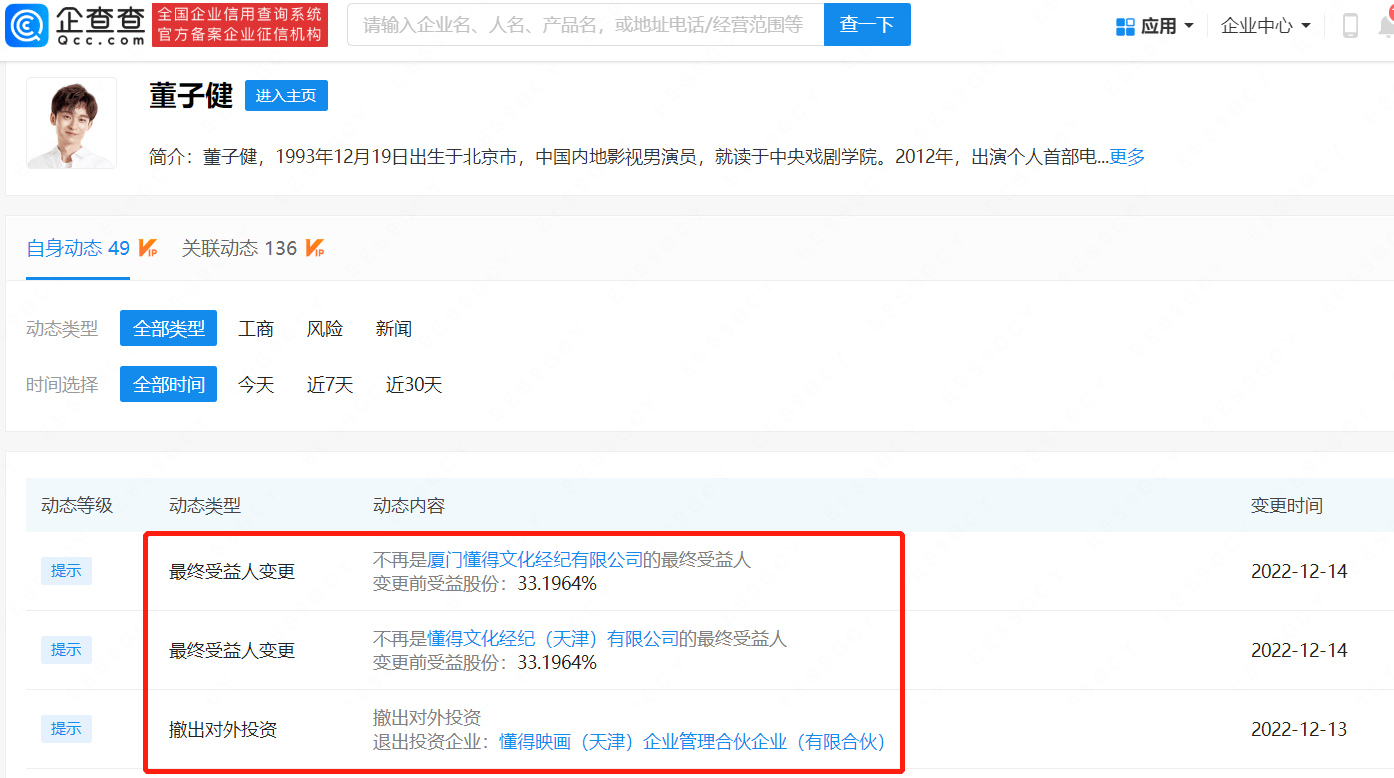Click the 动态等级 column header
Image resolution: width=1394 pixels, height=778 pixels.
[x=77, y=505]
